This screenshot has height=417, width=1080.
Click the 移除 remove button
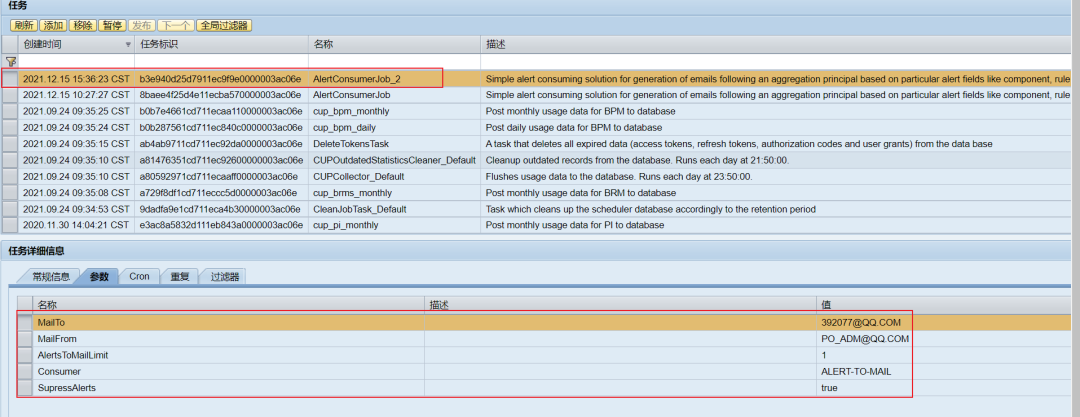click(x=83, y=26)
